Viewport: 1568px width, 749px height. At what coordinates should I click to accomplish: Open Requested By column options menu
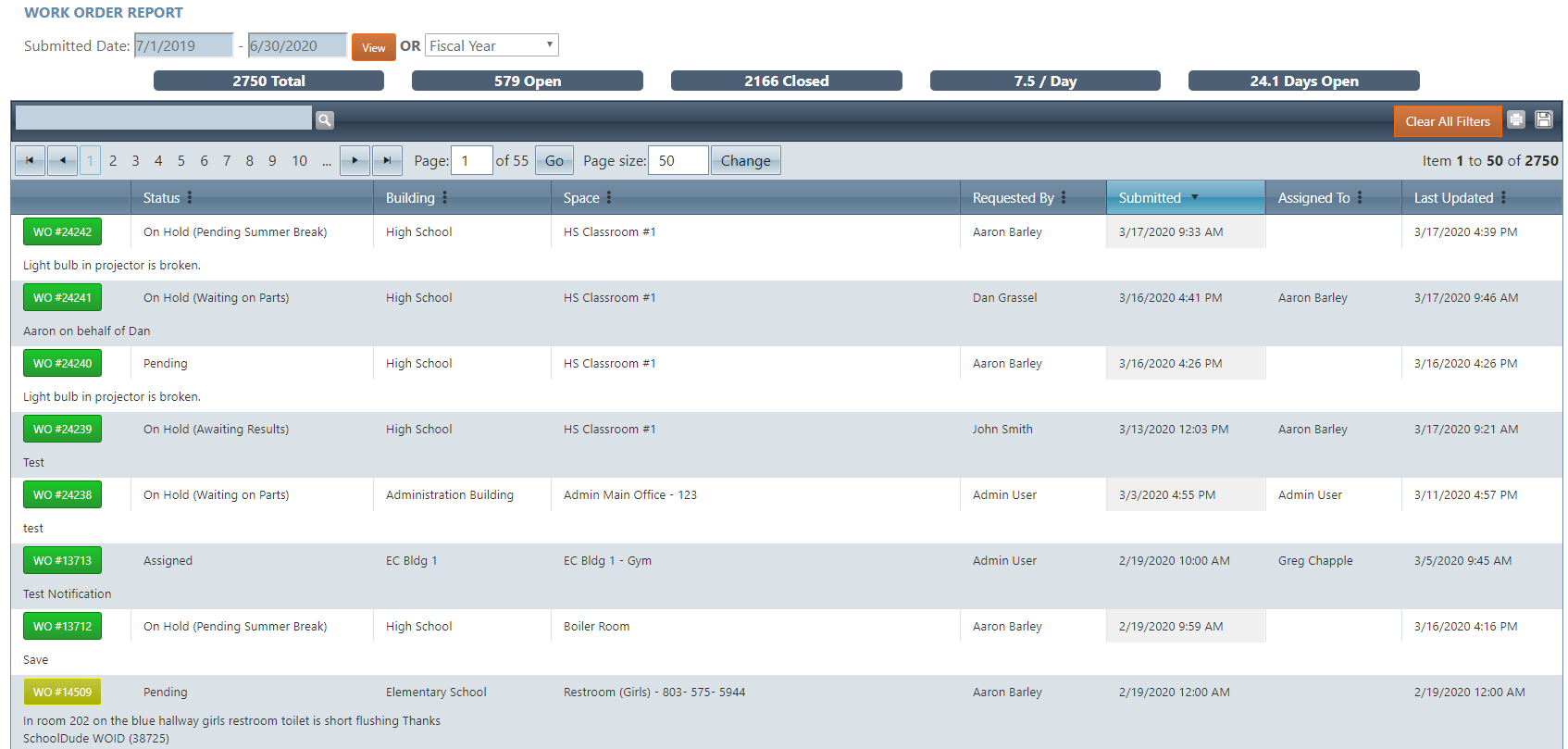(1064, 197)
